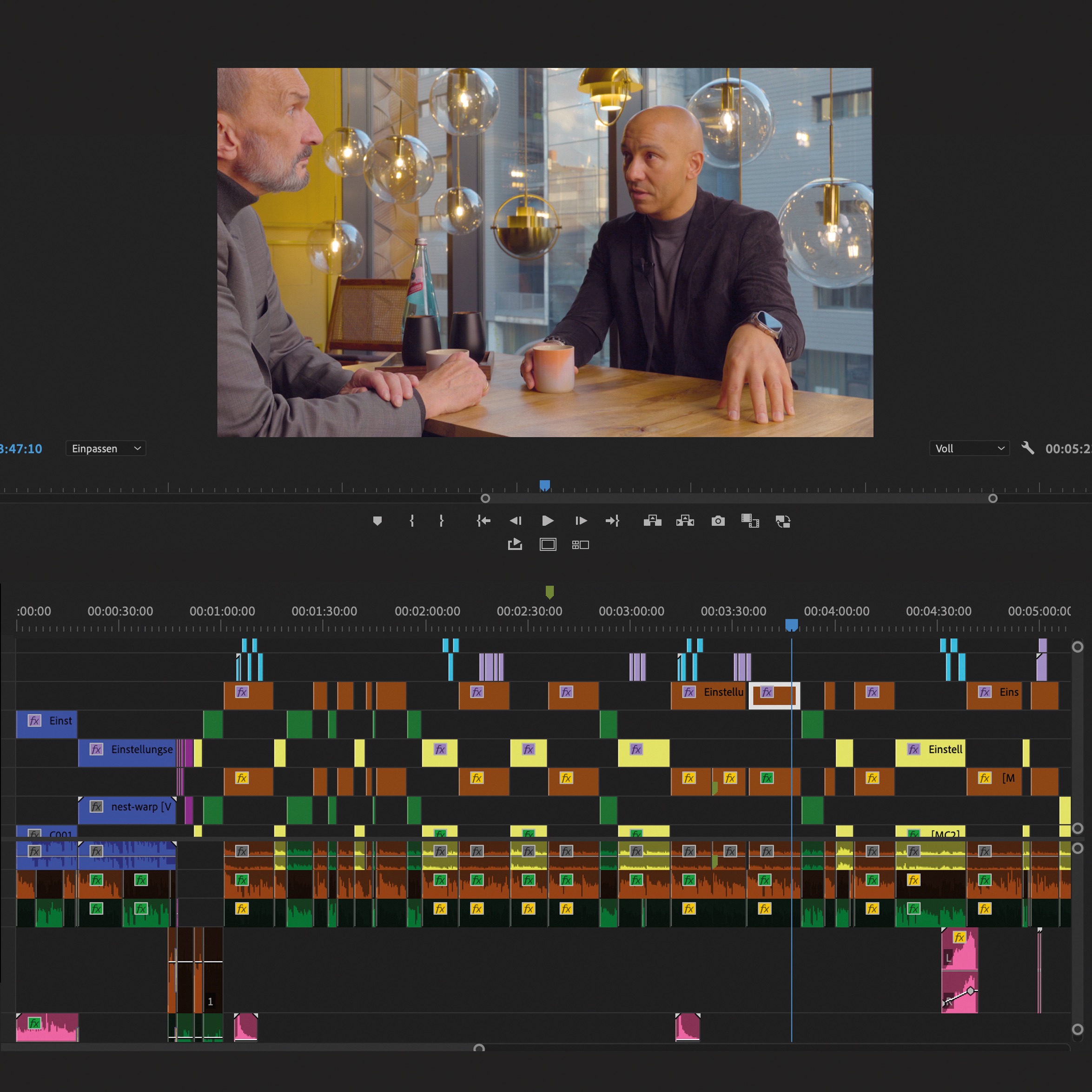Screen dimensions: 1092x1092
Task: Click the Extract button
Action: (685, 521)
